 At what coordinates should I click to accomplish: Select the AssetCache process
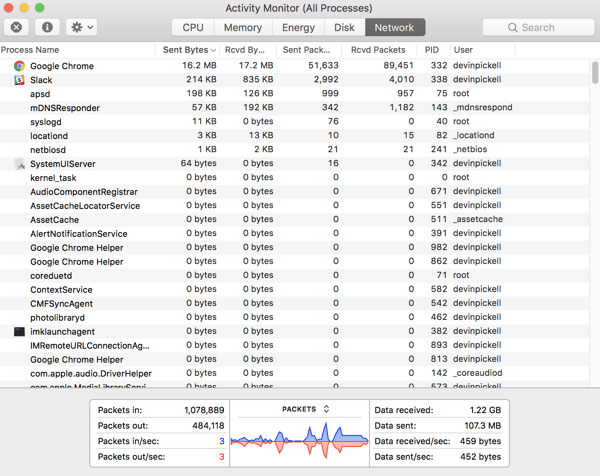point(54,220)
